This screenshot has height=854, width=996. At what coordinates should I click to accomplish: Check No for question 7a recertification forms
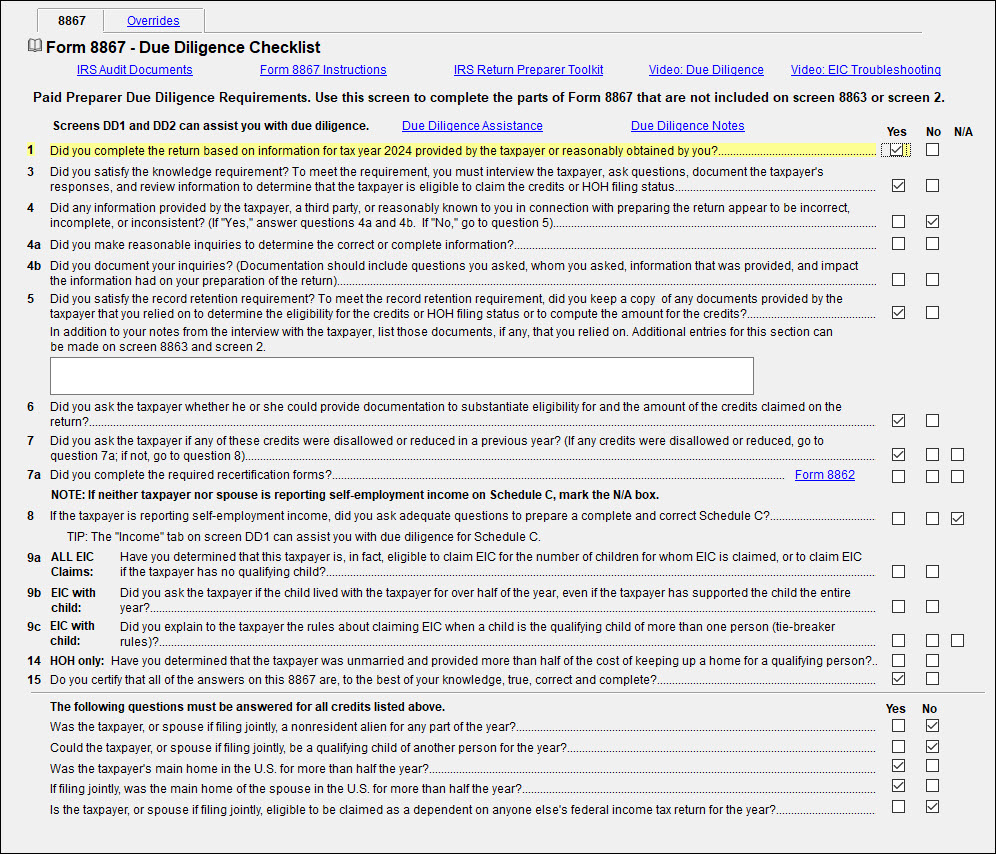pos(932,477)
